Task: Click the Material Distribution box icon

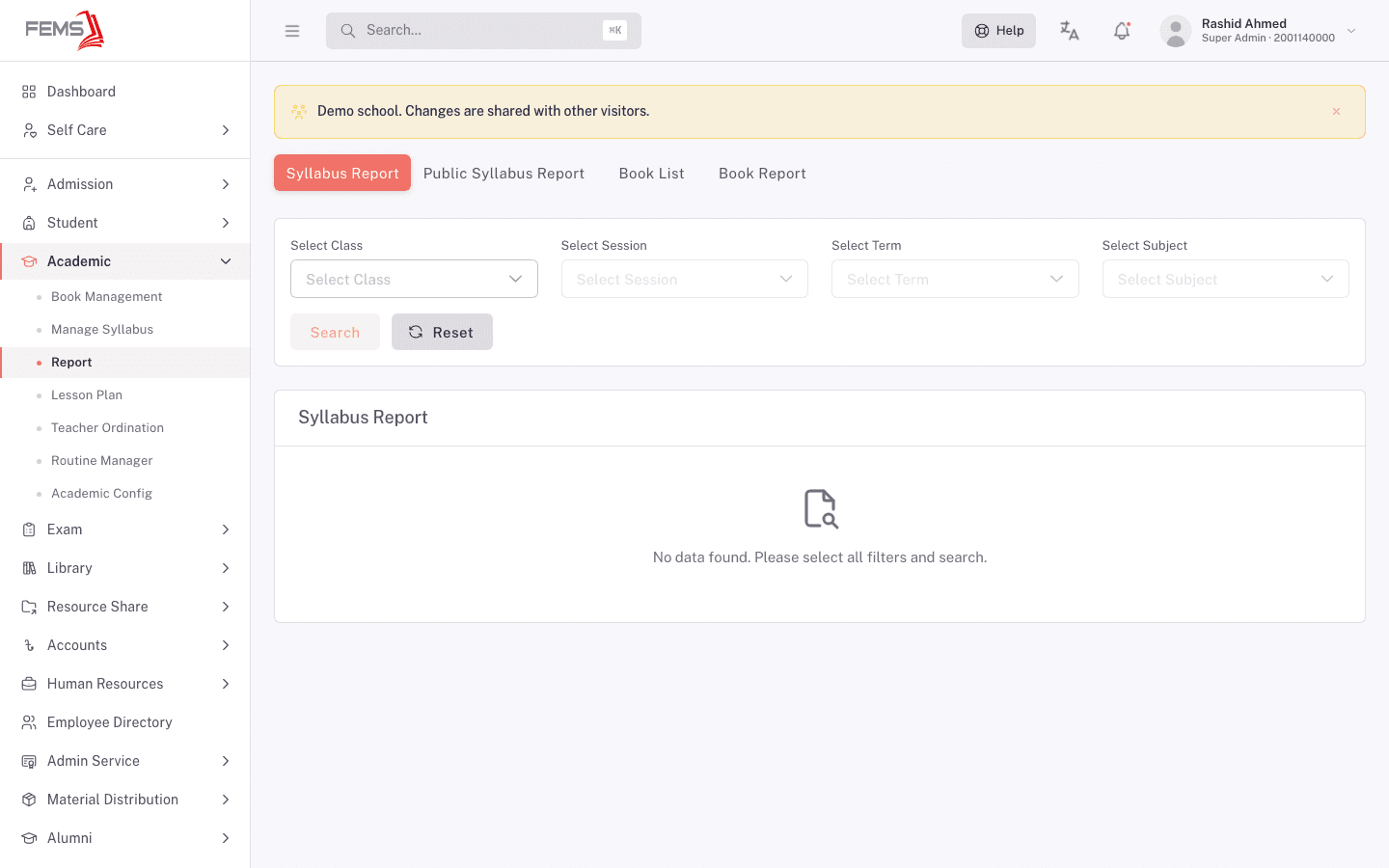Action: click(29, 800)
